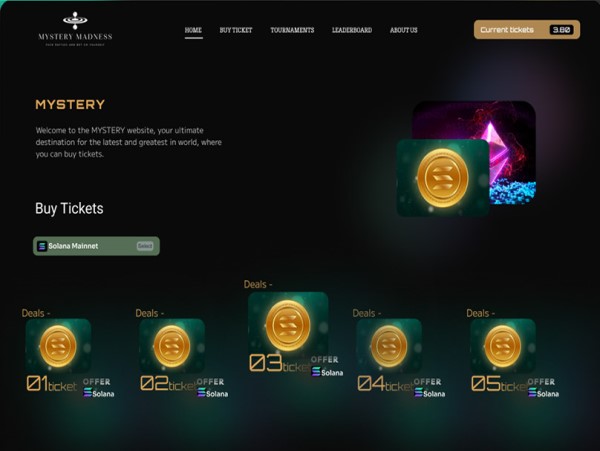Click the Solana icon under the 03 ticket offer
The image size is (600, 451).
point(316,371)
